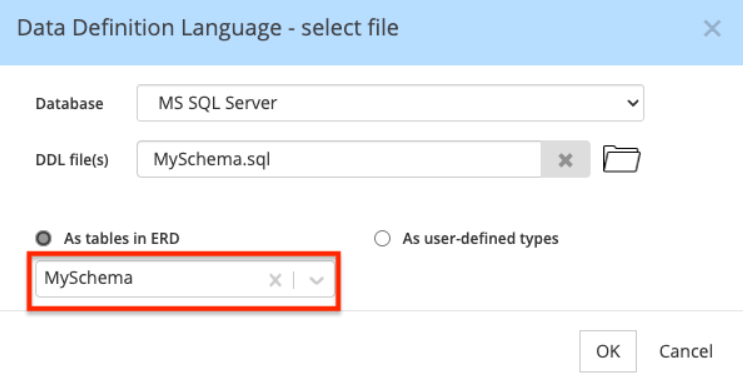
Task: Click the Database label
Action: click(x=70, y=103)
